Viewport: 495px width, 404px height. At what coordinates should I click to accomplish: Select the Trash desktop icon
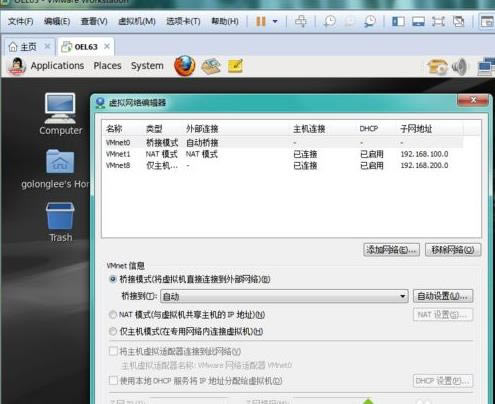coord(60,222)
